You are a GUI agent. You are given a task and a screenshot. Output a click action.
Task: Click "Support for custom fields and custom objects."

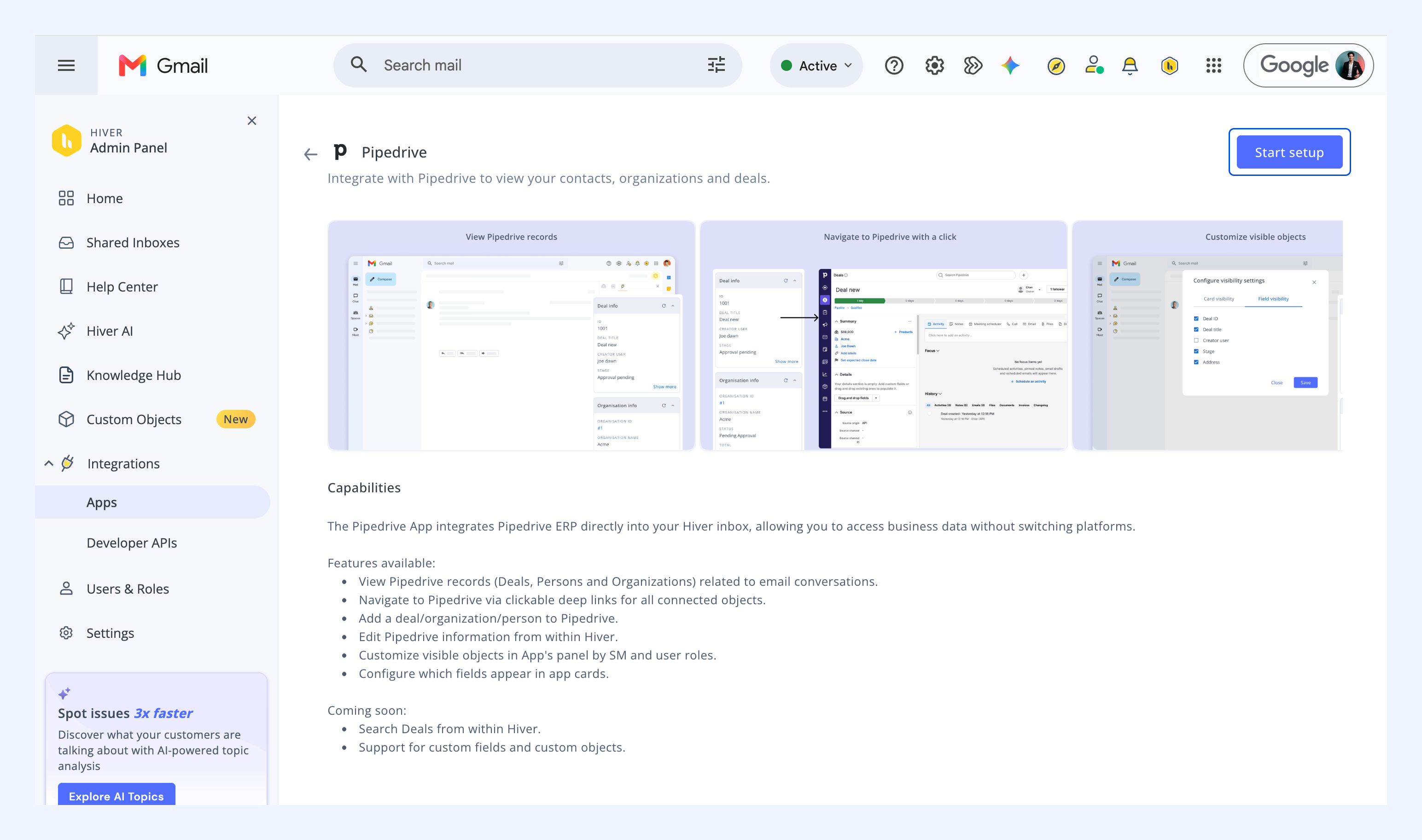point(492,747)
